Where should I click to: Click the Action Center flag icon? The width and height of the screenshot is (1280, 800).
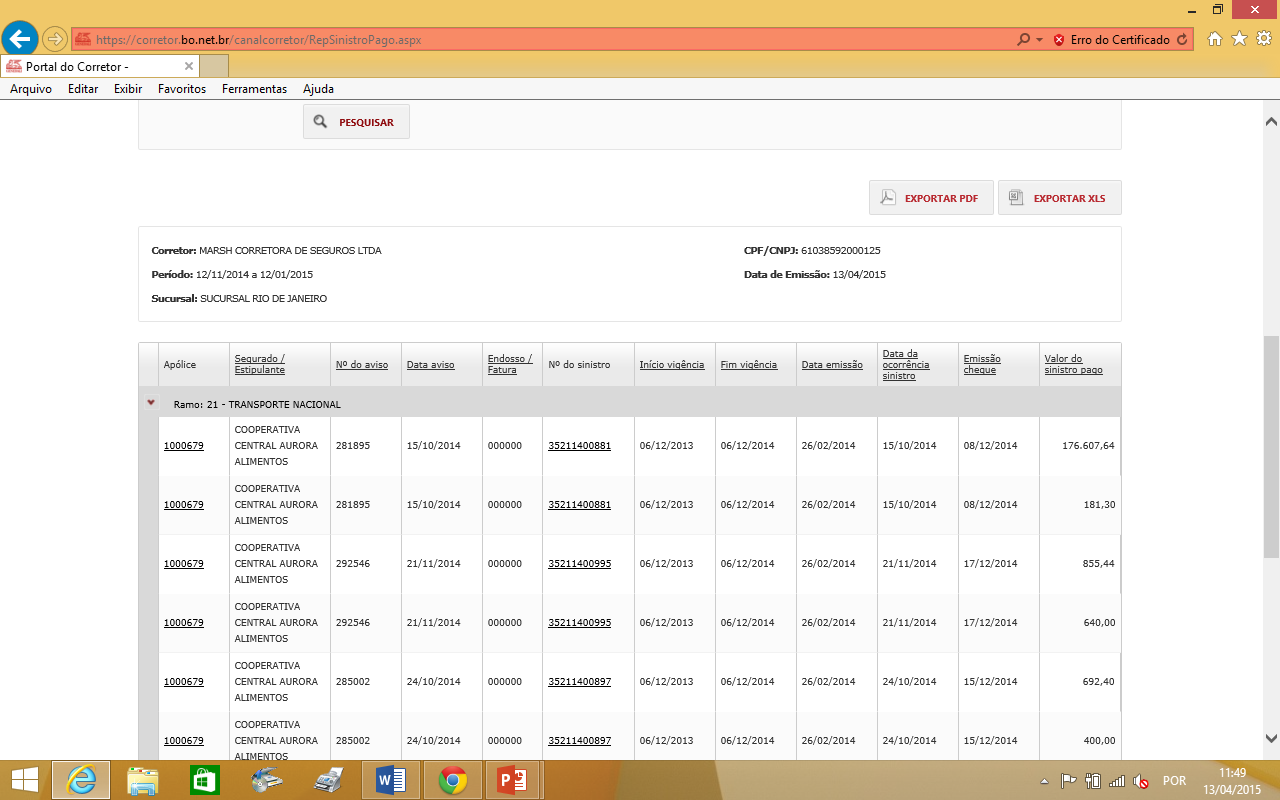pyautogui.click(x=1068, y=781)
